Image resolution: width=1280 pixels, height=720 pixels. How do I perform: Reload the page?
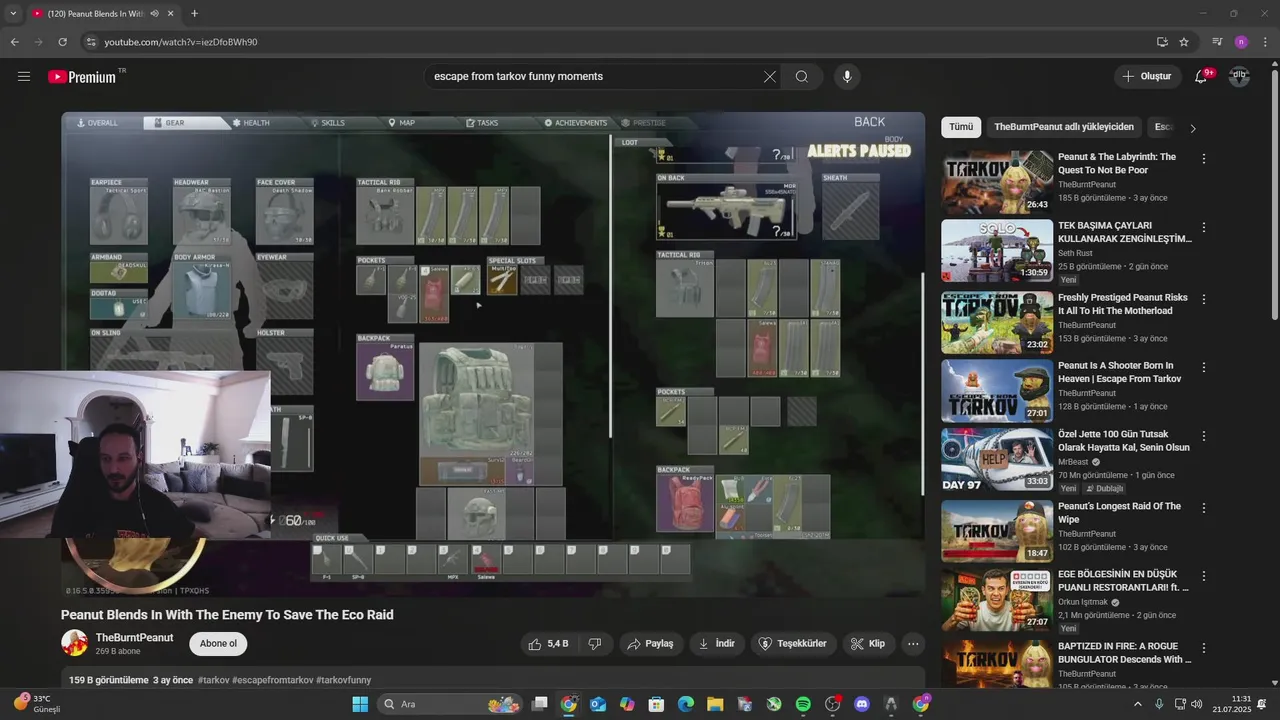pyautogui.click(x=62, y=42)
